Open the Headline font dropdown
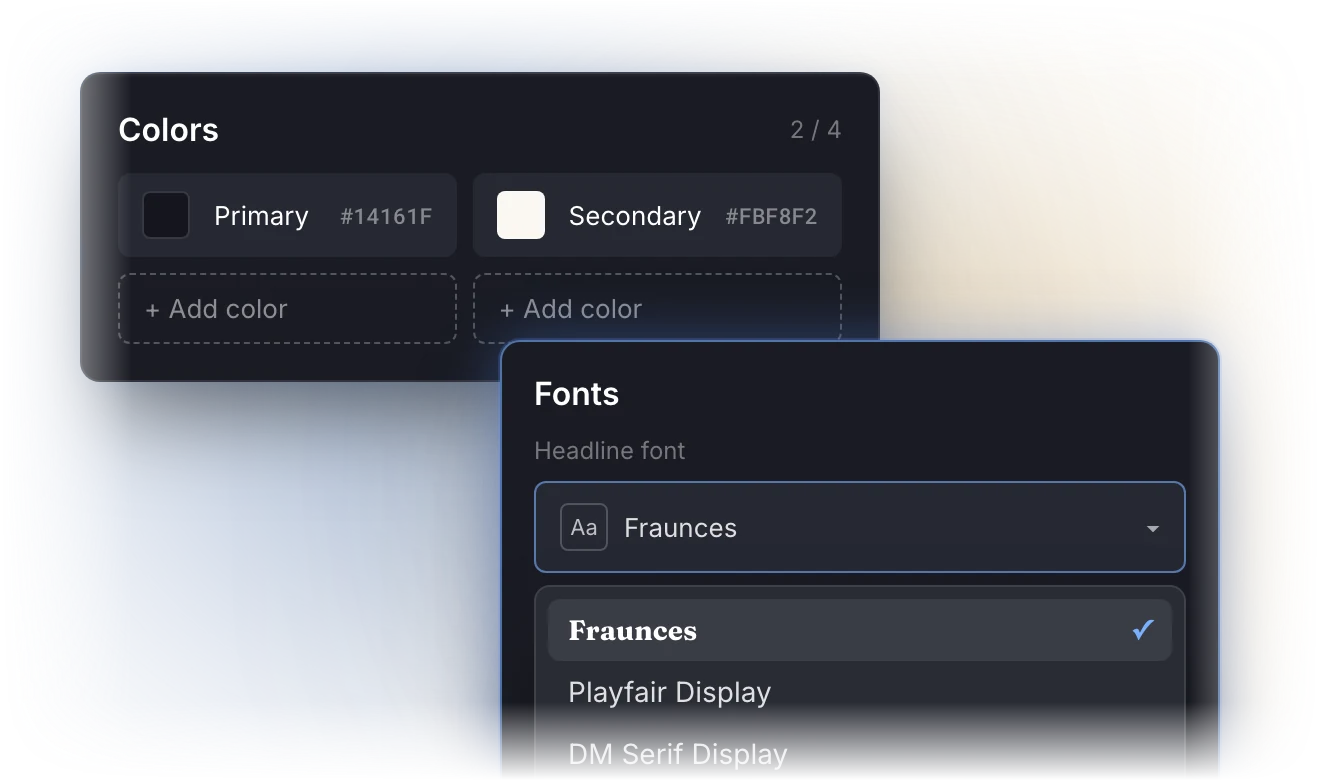Screen dimensions: 1320x780 [860, 527]
